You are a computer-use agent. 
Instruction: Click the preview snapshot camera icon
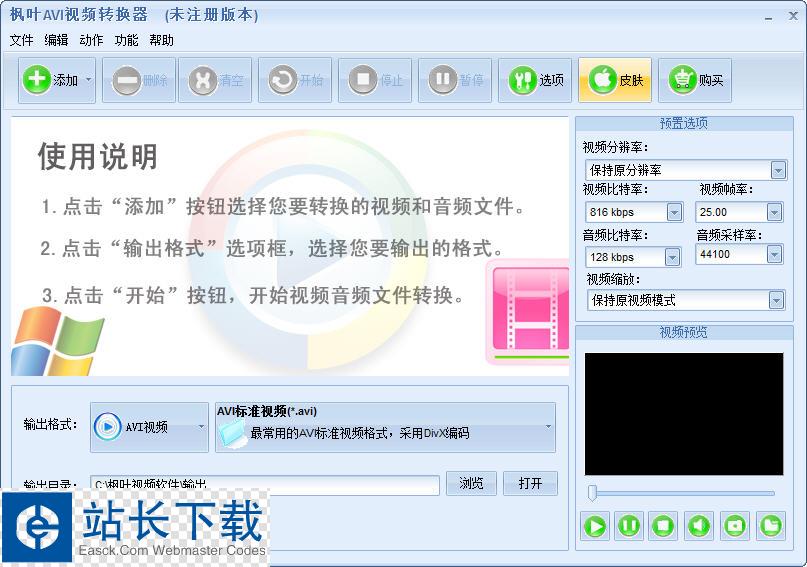(x=734, y=526)
